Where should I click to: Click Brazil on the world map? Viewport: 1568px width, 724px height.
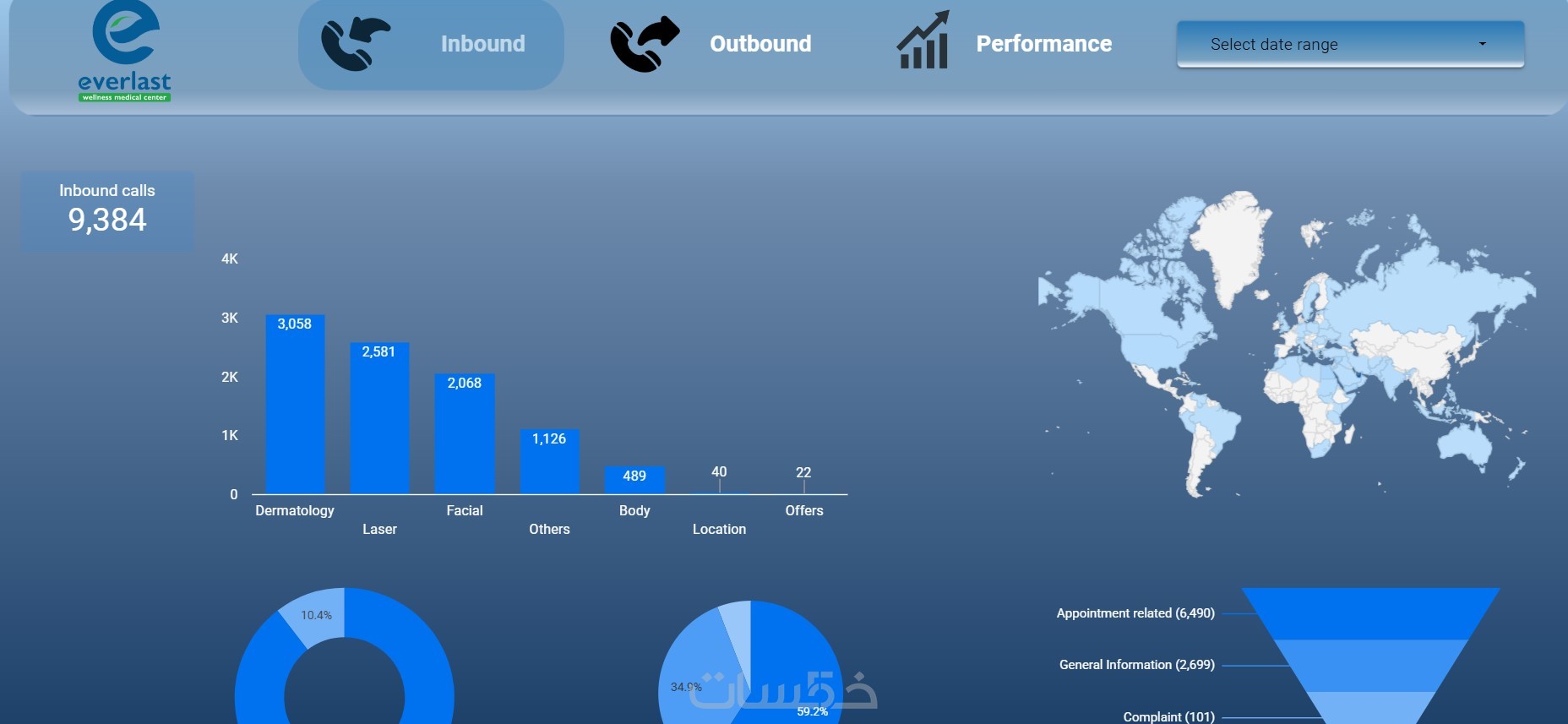pyautogui.click(x=1215, y=427)
